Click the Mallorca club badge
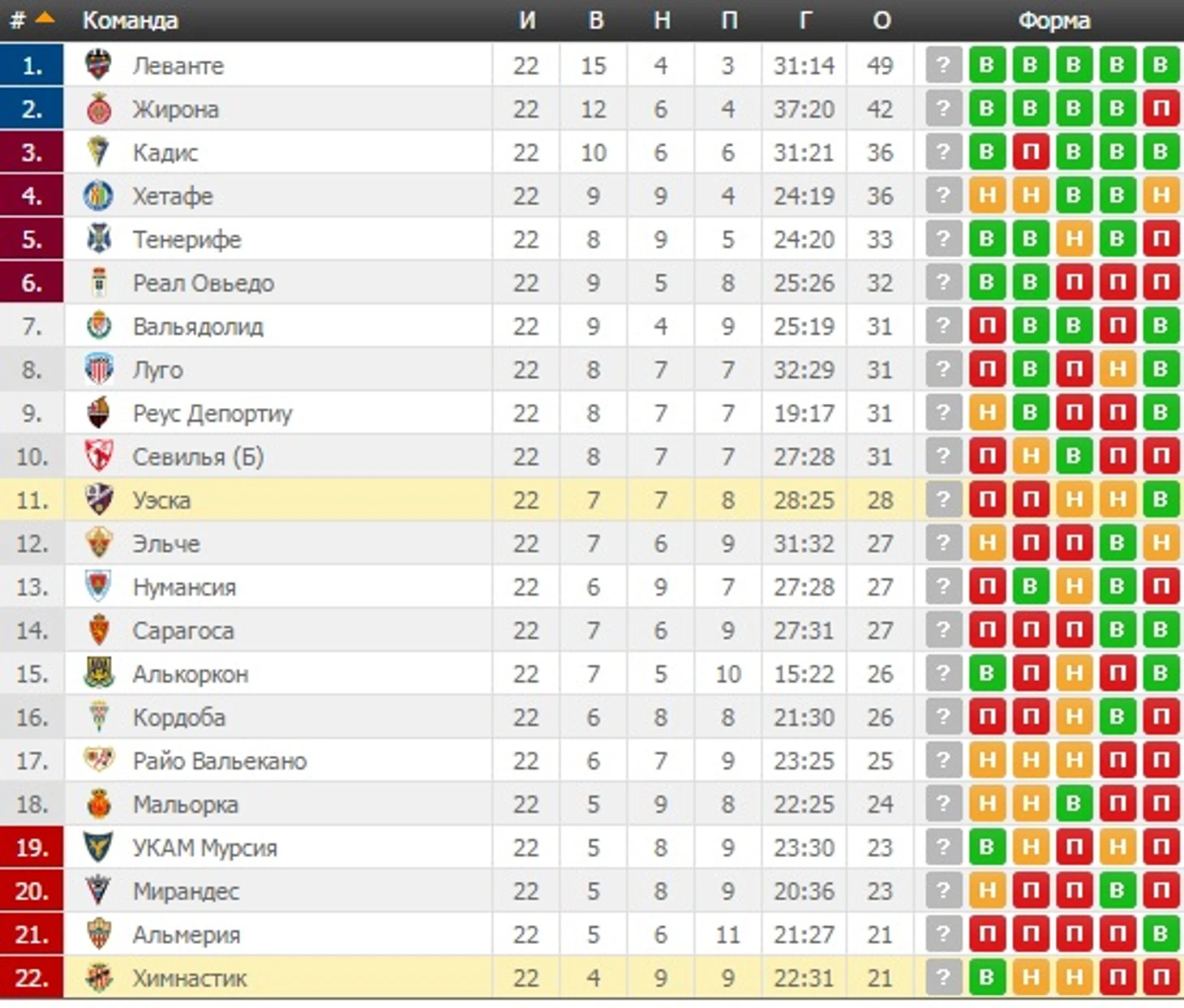 (98, 804)
